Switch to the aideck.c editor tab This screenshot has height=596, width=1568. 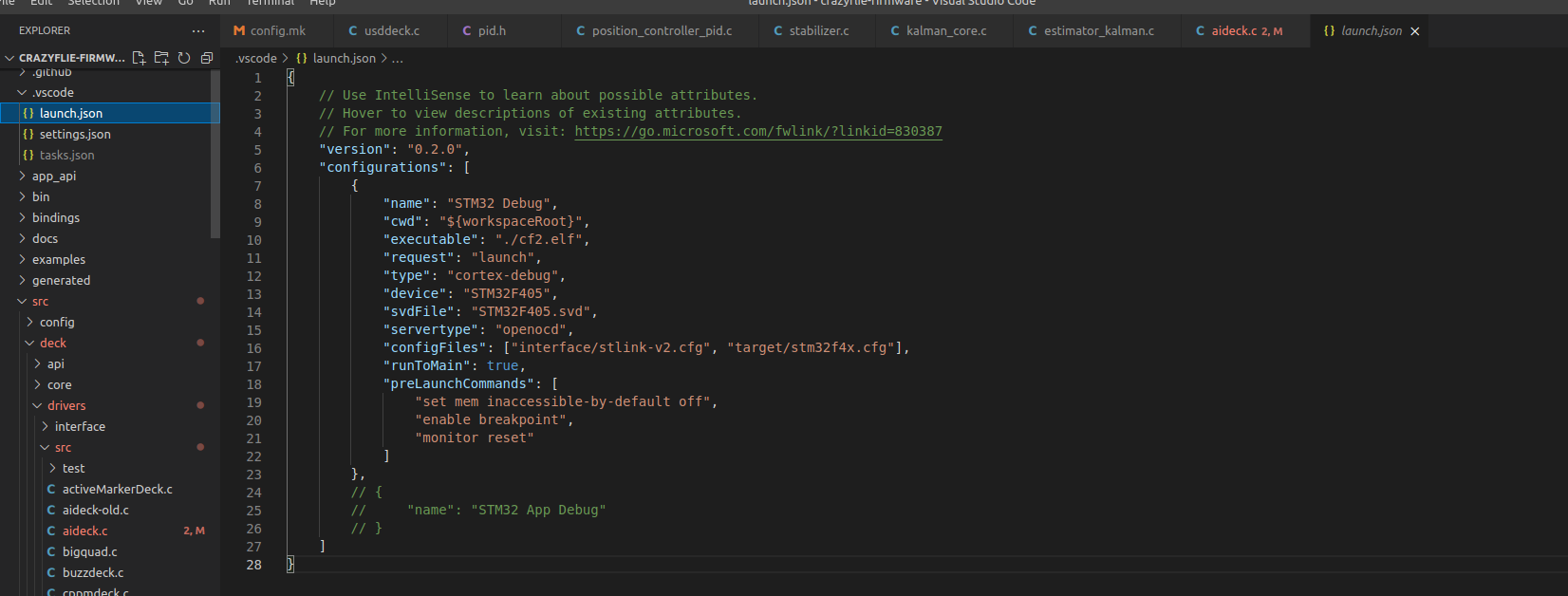[x=1233, y=31]
